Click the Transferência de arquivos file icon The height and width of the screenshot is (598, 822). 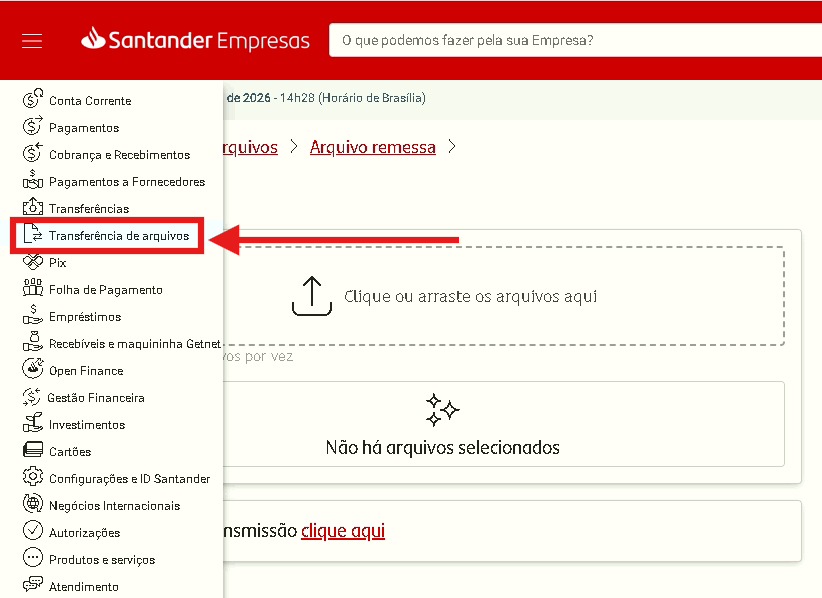33,234
